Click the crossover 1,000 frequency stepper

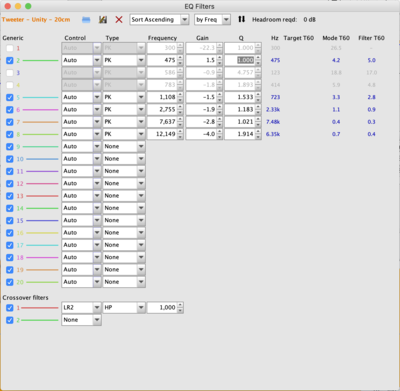[x=180, y=308]
